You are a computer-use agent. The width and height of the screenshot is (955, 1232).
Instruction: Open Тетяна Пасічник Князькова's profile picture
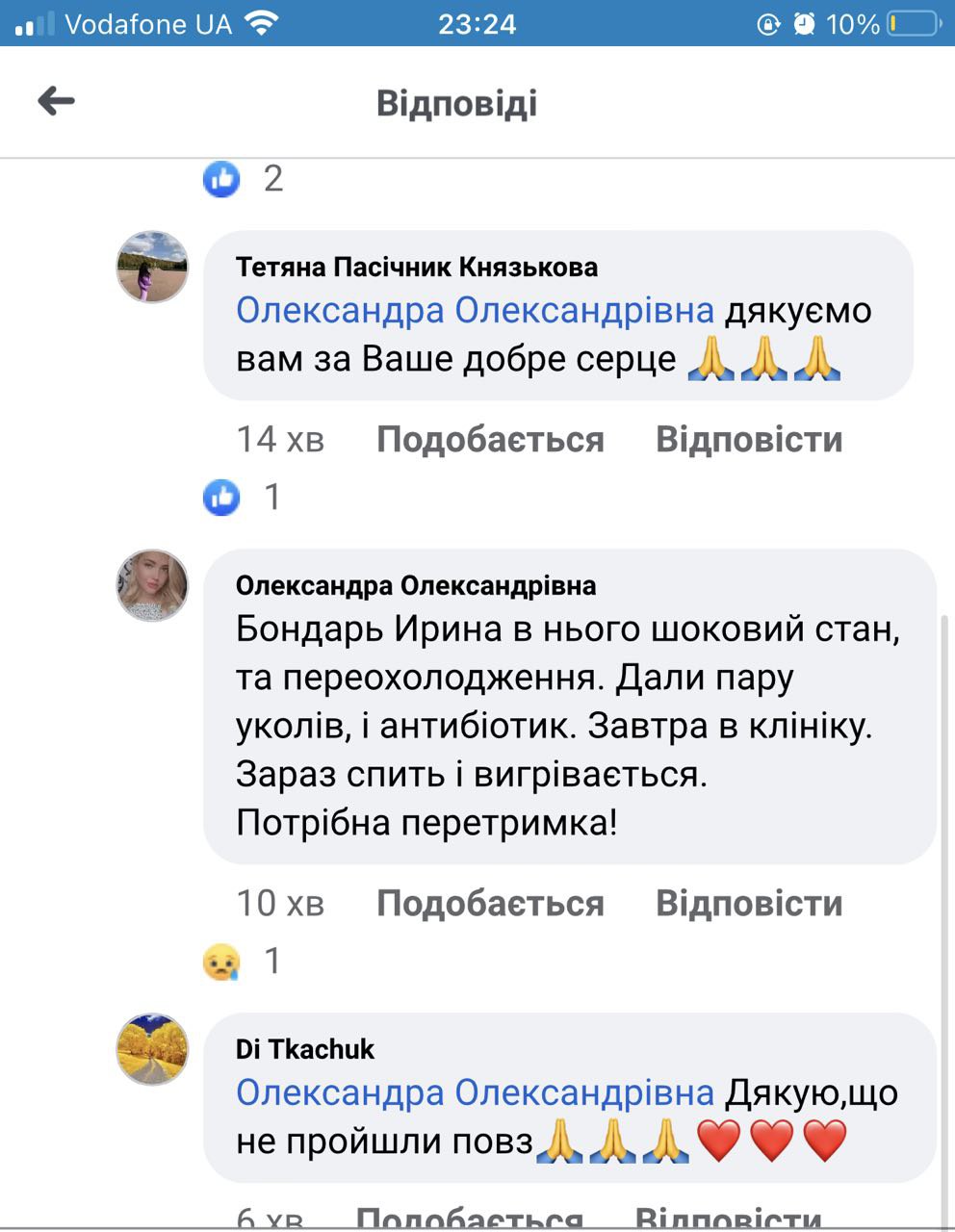point(152,267)
